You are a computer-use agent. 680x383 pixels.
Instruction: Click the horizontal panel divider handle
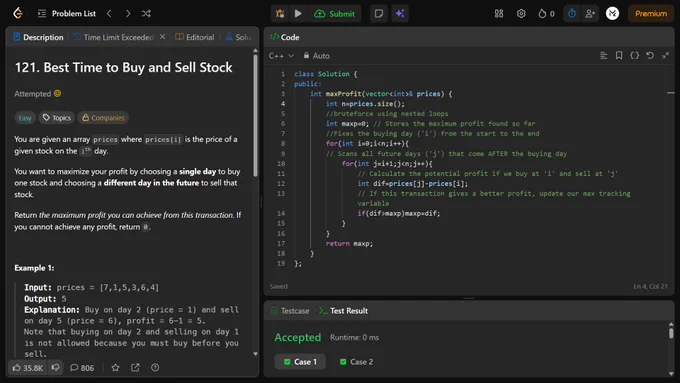469,298
